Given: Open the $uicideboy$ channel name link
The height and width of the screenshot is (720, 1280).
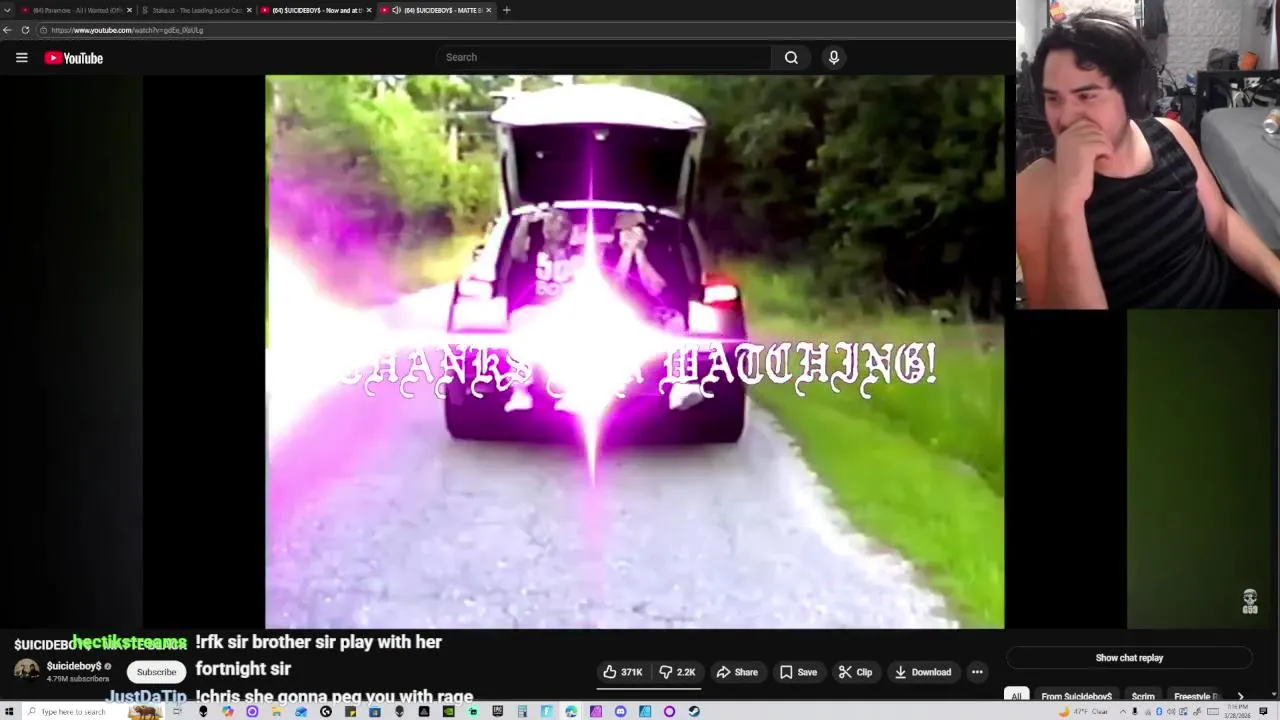Looking at the screenshot, I should [x=73, y=666].
